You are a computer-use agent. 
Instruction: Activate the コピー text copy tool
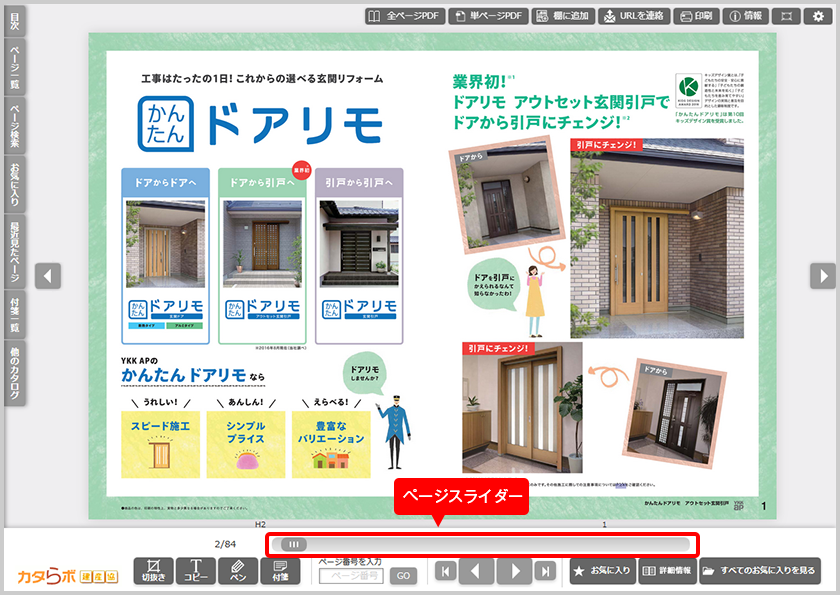tap(196, 571)
